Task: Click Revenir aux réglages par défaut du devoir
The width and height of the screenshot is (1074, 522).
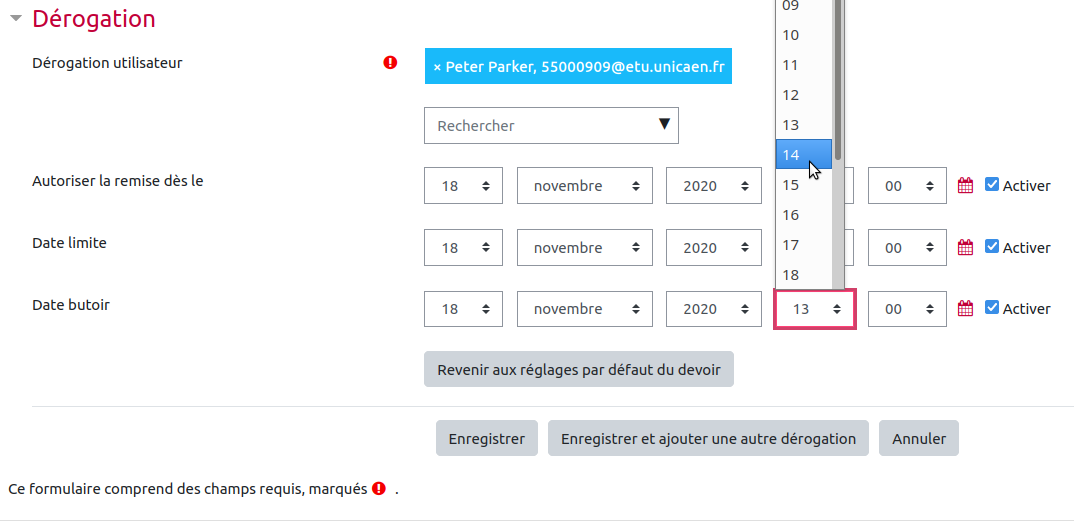Action: (x=578, y=369)
